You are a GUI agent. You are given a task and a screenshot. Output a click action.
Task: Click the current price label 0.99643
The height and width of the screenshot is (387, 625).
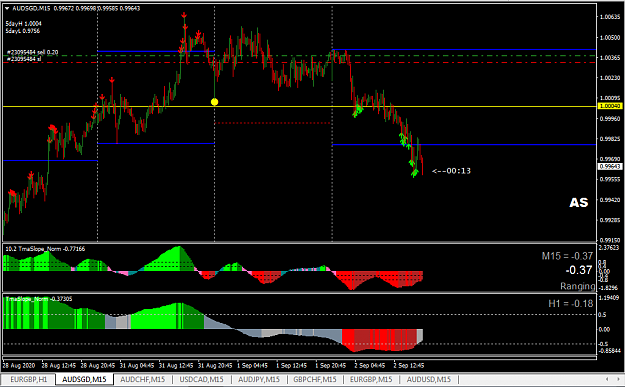click(x=610, y=167)
